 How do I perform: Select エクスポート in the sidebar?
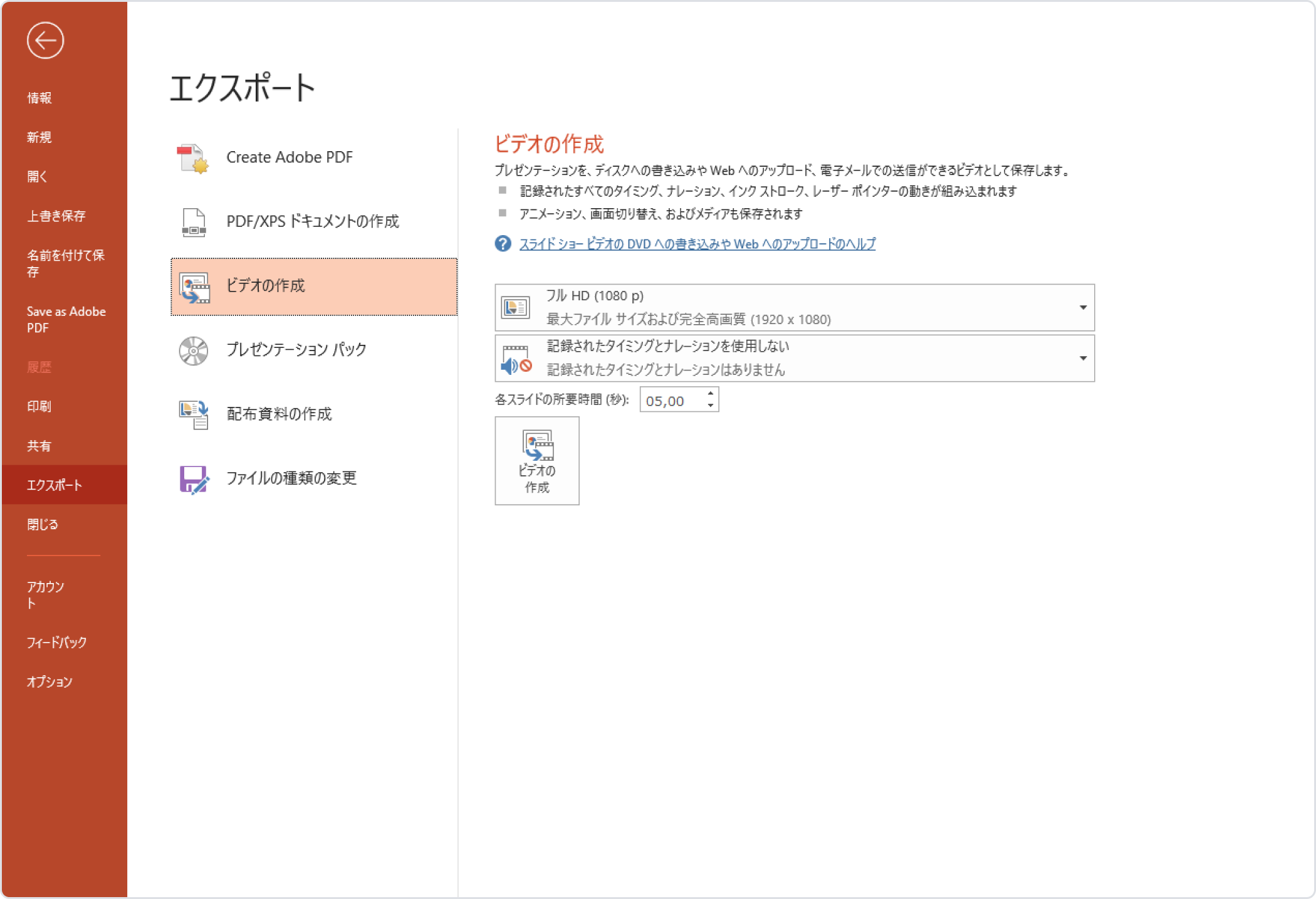click(65, 485)
